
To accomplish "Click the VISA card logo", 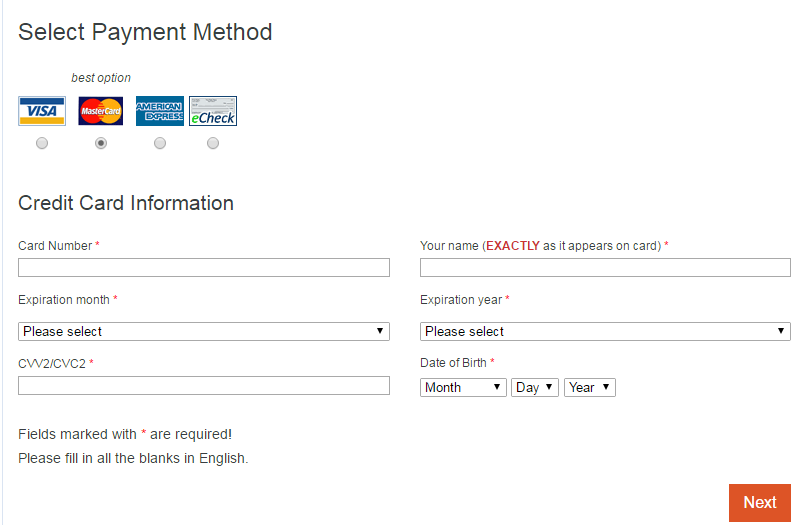I will pos(42,111).
